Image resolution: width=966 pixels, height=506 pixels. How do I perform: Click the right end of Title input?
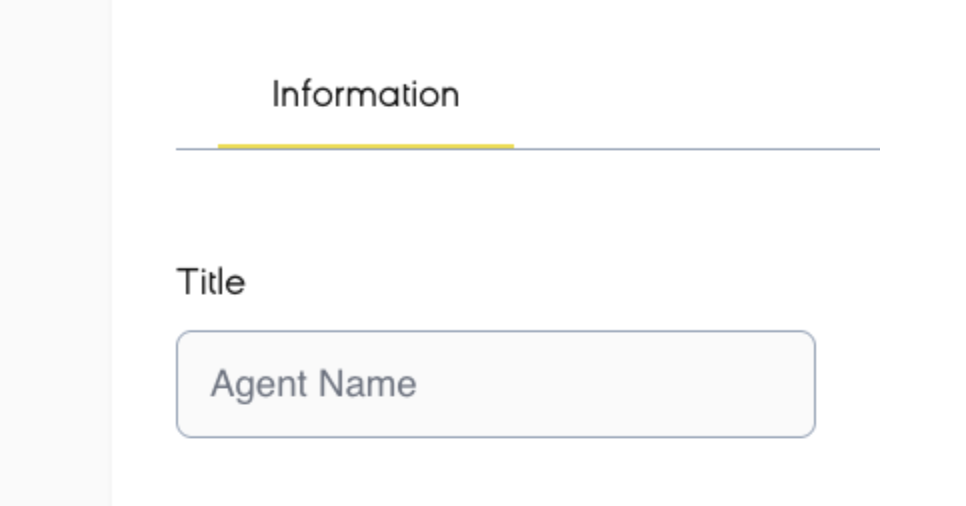[795, 384]
